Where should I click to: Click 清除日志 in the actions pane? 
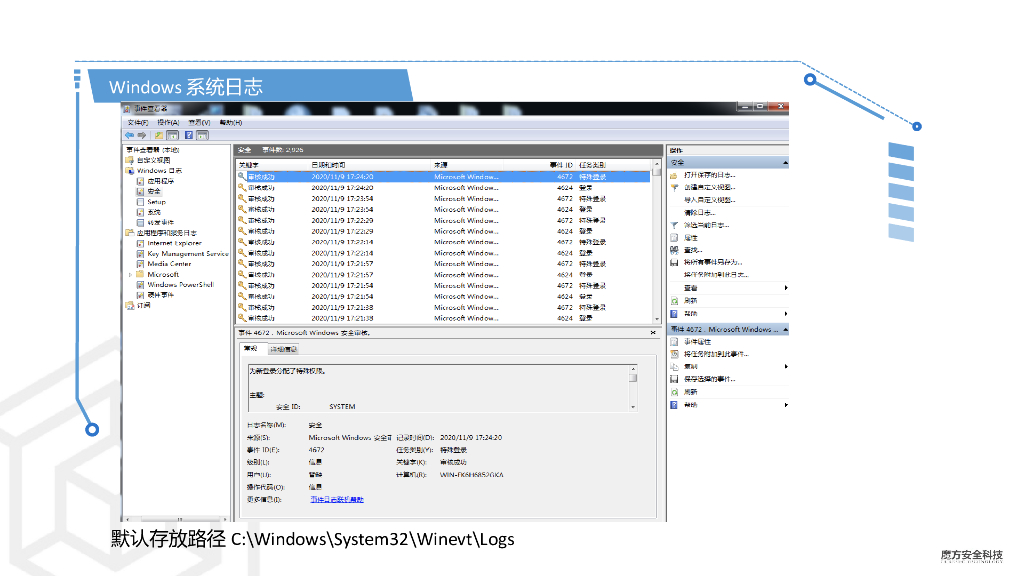tap(699, 212)
